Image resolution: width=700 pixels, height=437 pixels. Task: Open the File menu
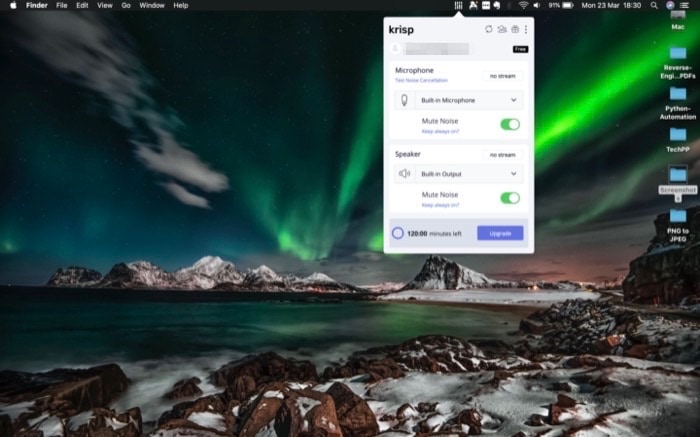click(62, 5)
